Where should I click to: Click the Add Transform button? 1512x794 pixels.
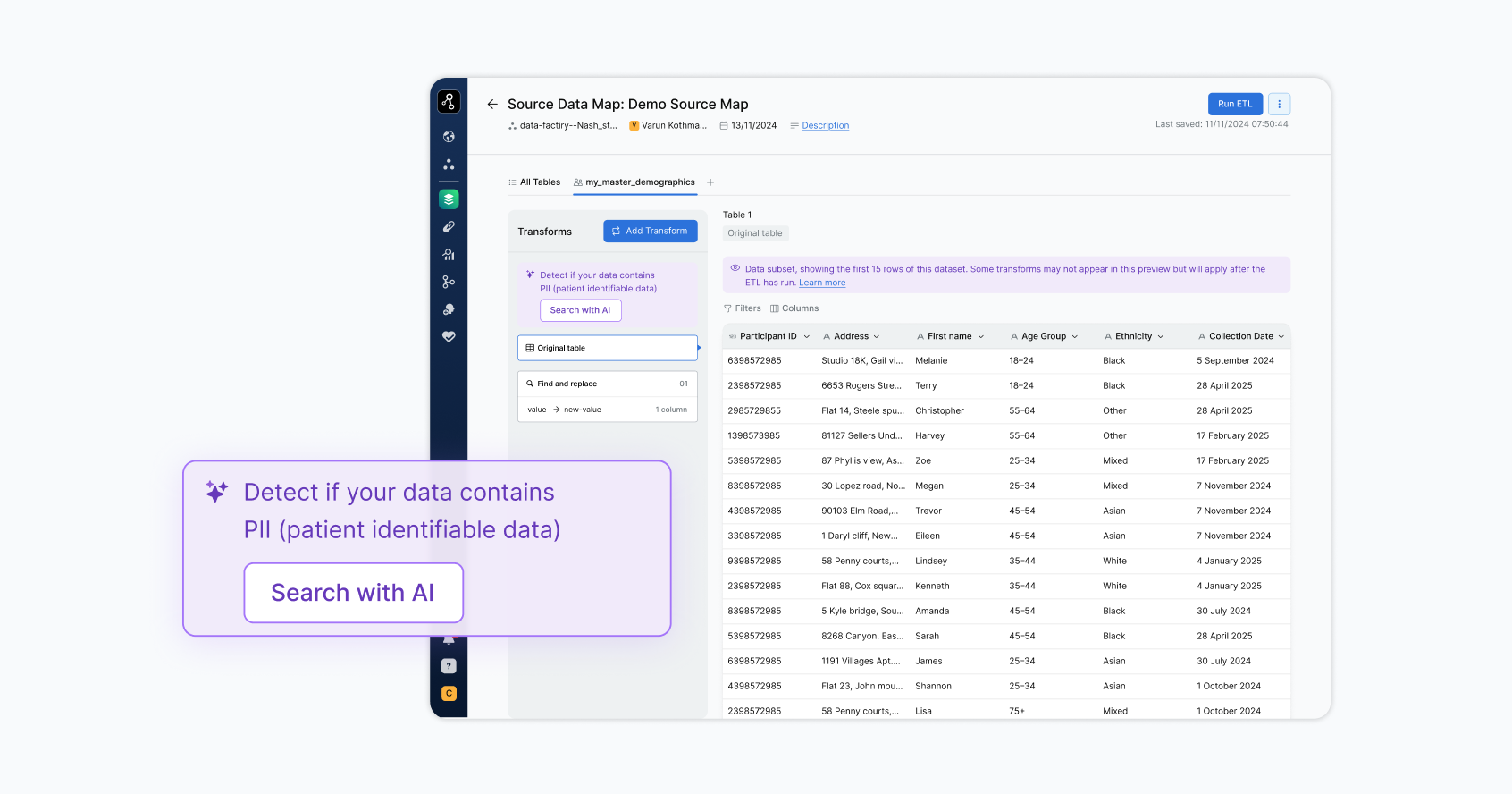point(650,231)
